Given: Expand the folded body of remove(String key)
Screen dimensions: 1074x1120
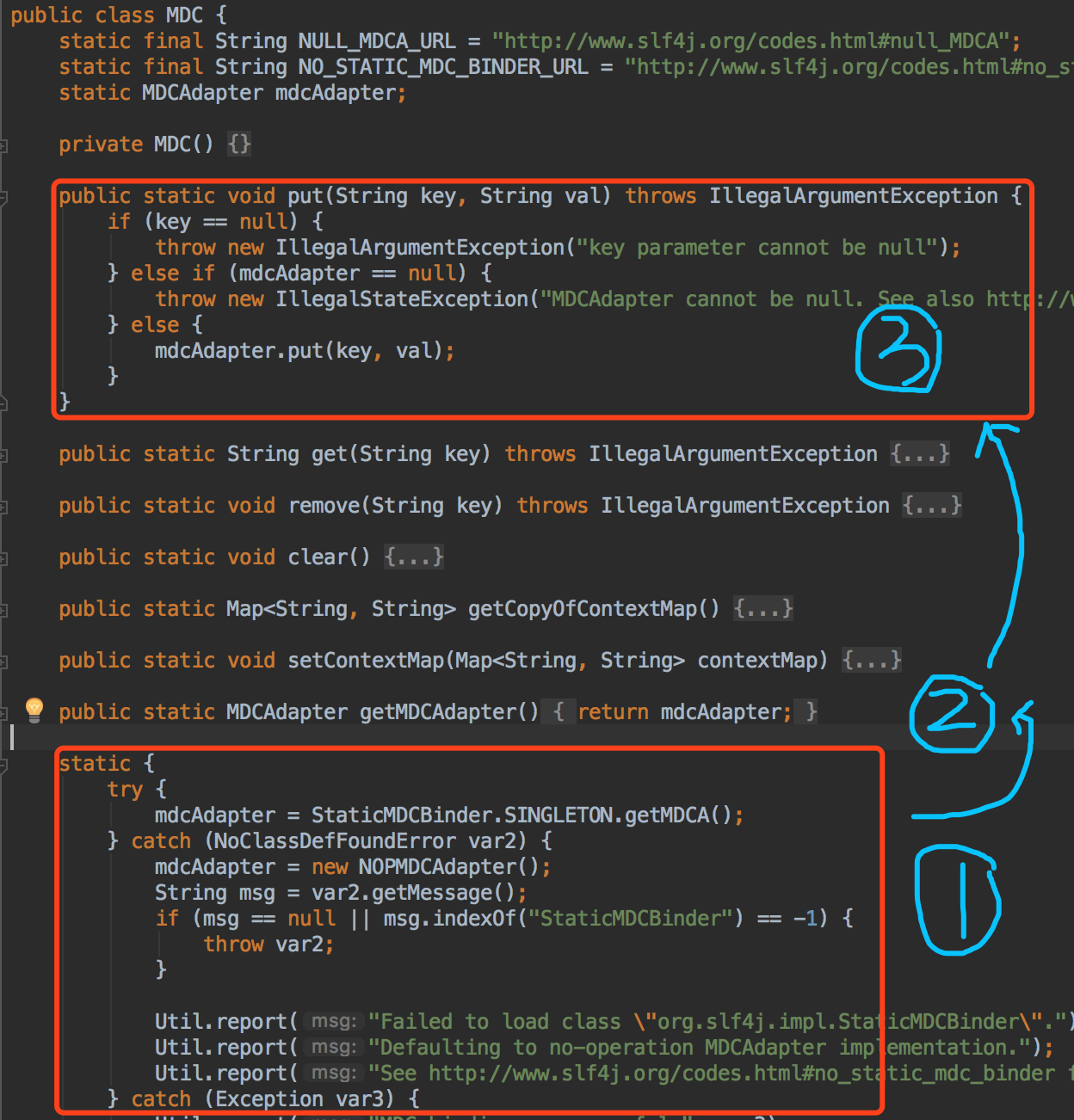Looking at the screenshot, I should [x=932, y=506].
